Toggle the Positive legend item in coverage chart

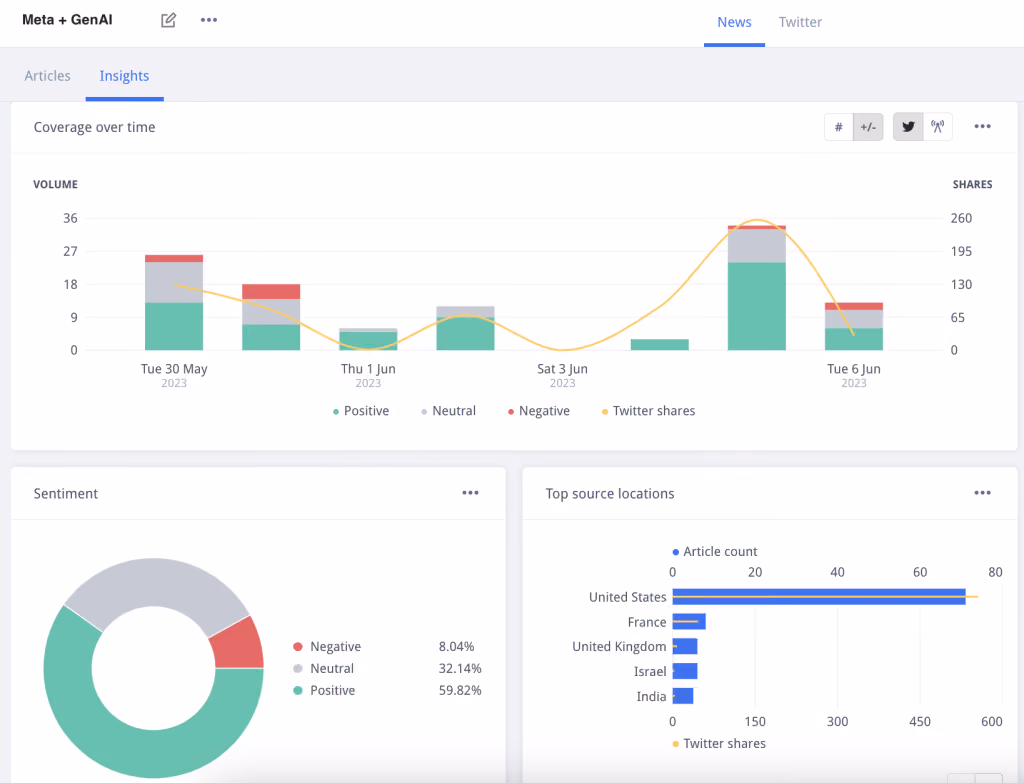pyautogui.click(x=360, y=411)
